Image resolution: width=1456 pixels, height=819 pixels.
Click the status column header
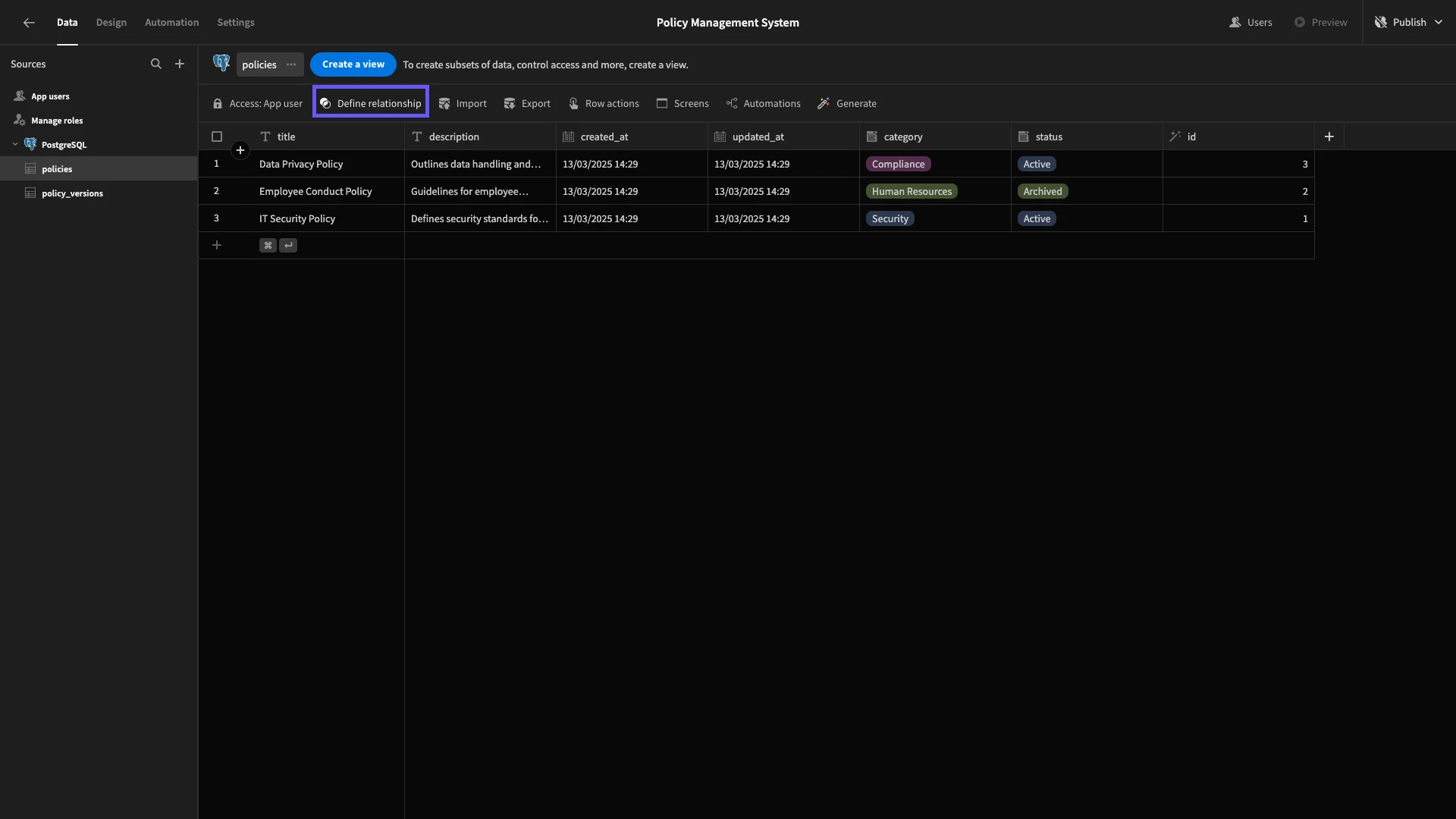[1087, 136]
